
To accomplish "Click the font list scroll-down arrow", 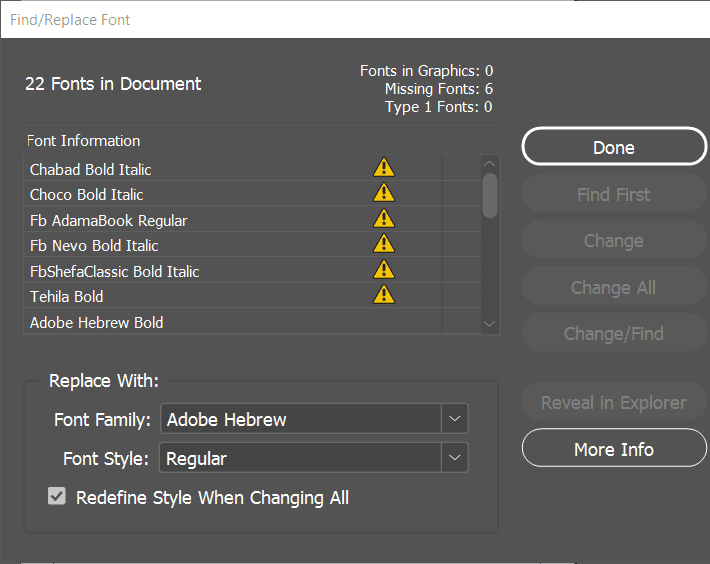I will [489, 323].
